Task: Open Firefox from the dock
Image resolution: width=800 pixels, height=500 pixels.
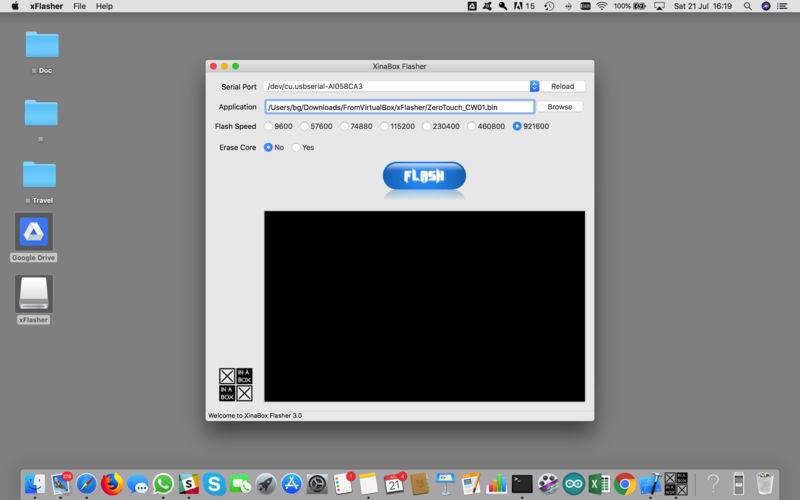Action: click(x=112, y=484)
